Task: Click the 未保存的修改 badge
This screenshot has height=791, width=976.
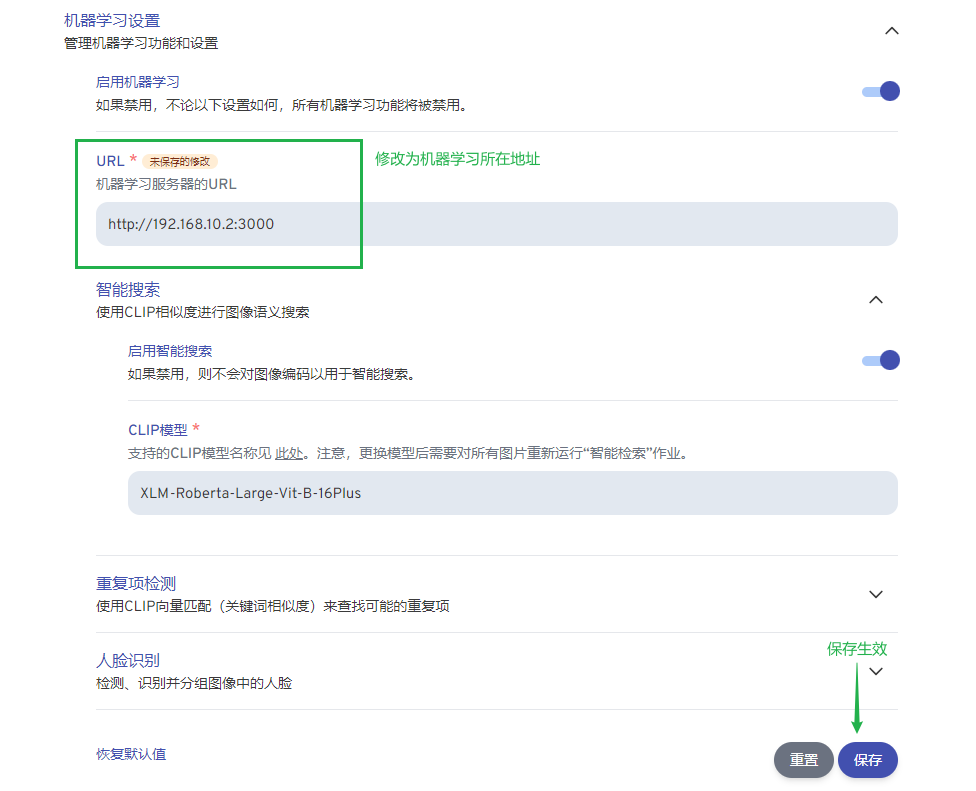Action: [x=180, y=161]
